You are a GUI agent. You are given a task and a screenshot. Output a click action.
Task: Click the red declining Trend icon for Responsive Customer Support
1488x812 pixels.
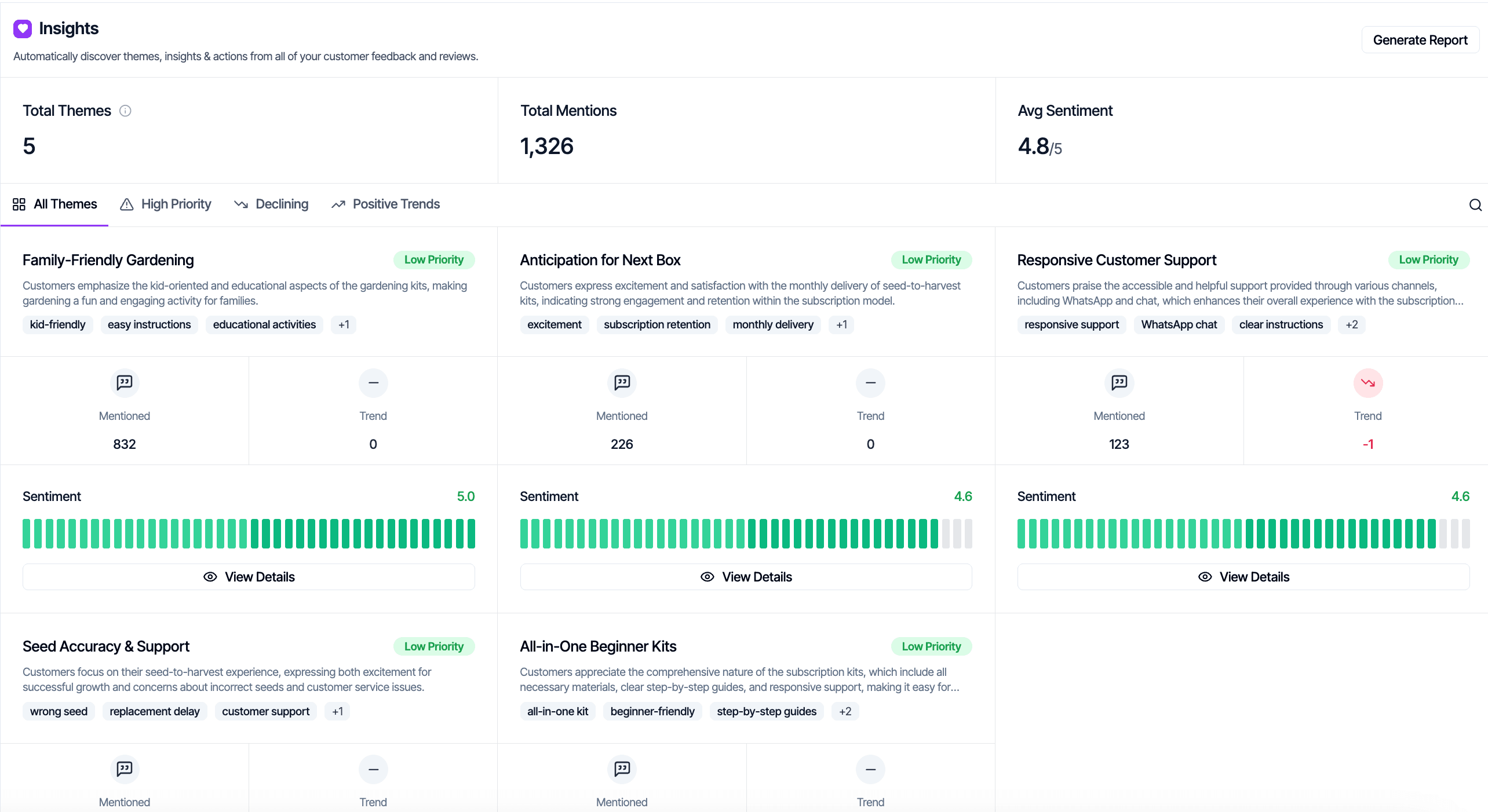(x=1367, y=383)
